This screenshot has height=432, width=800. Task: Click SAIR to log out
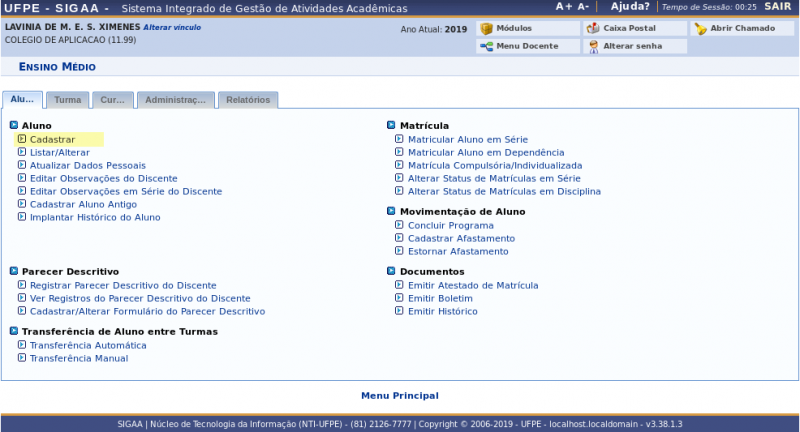[777, 7]
